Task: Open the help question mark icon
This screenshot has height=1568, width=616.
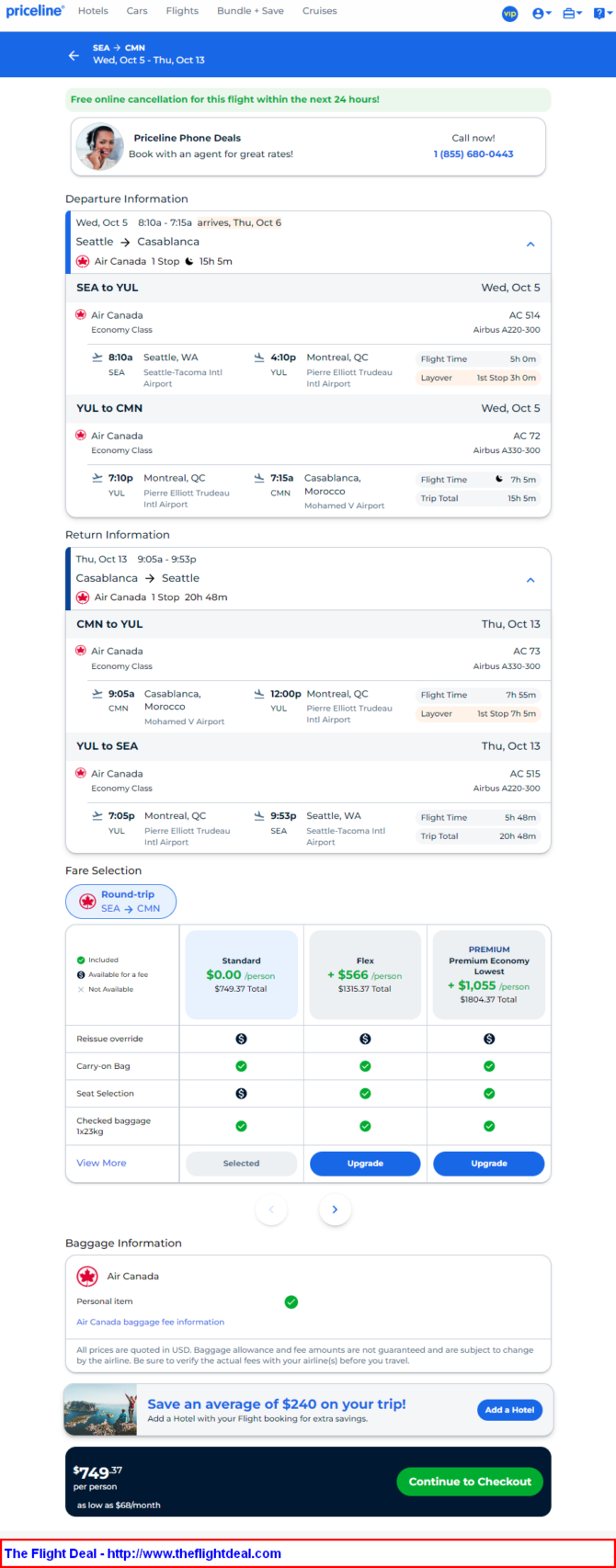Action: pyautogui.click(x=602, y=13)
